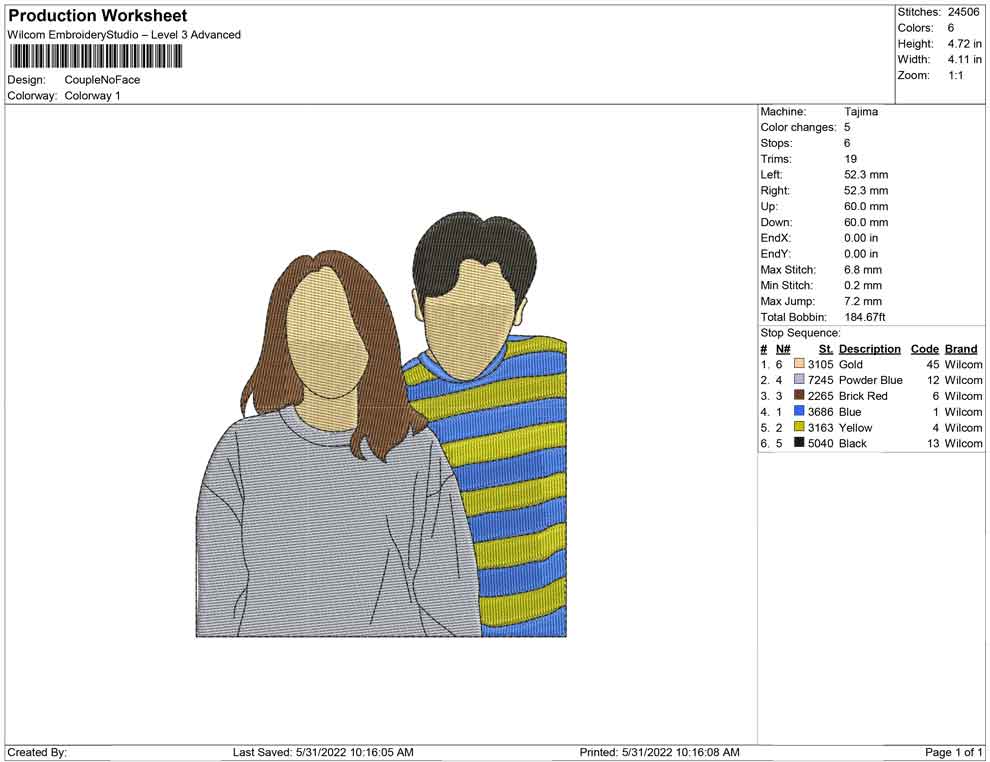Choose the Blue thread color swatch

799,412
